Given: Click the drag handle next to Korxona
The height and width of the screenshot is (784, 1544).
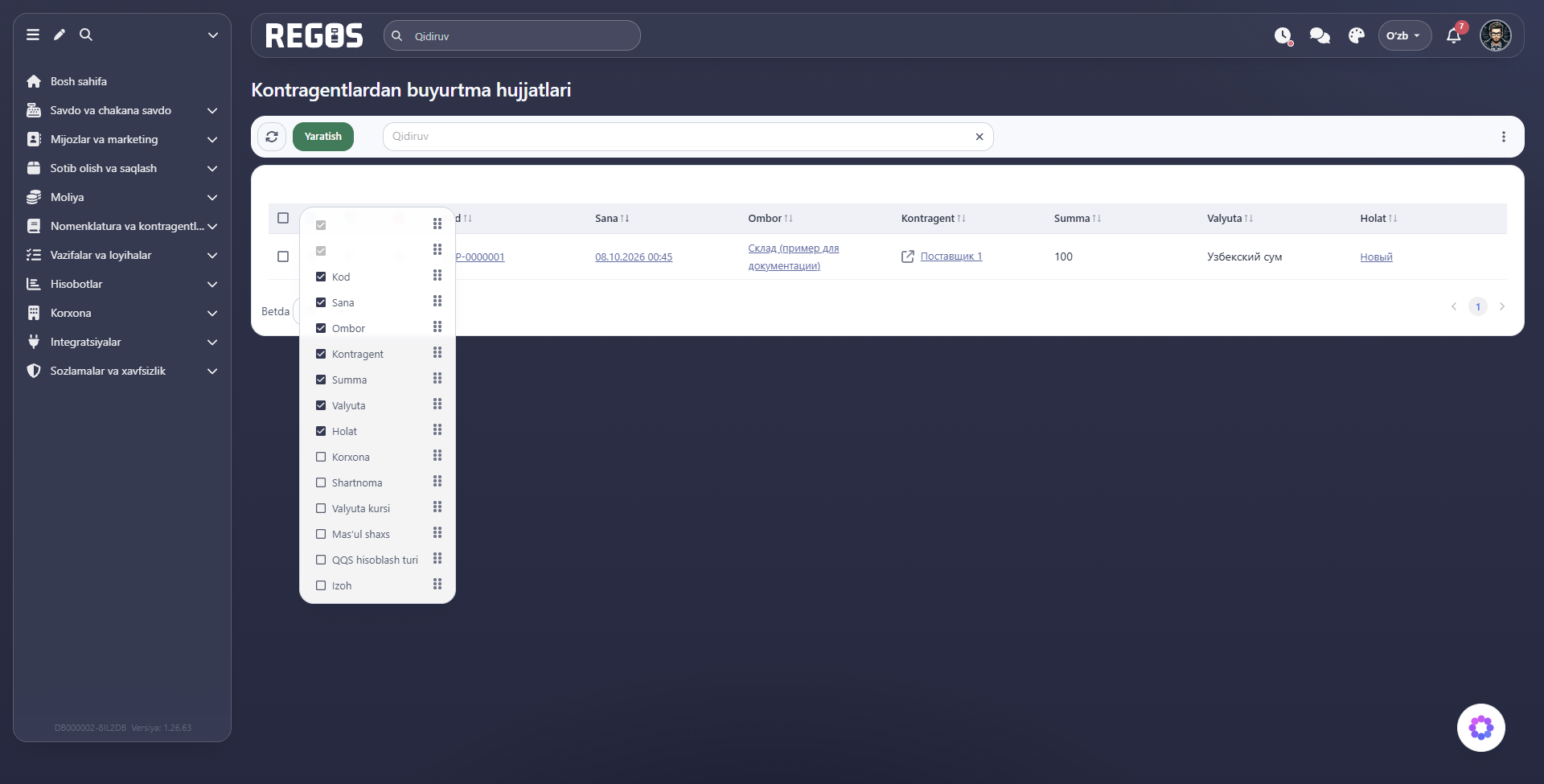Looking at the screenshot, I should click(437, 456).
